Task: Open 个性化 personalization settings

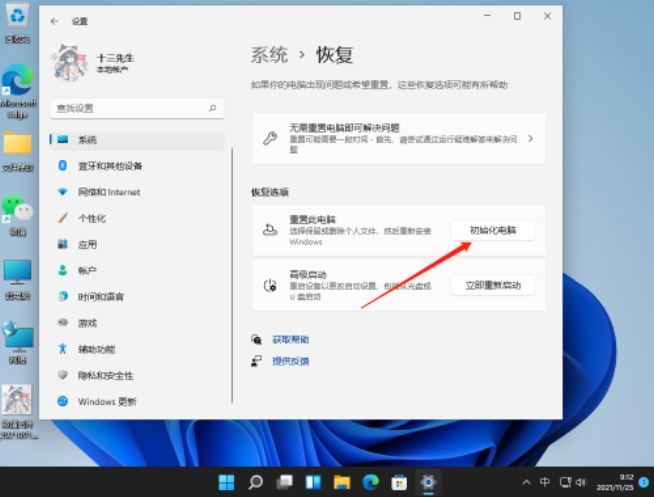Action: [x=92, y=218]
